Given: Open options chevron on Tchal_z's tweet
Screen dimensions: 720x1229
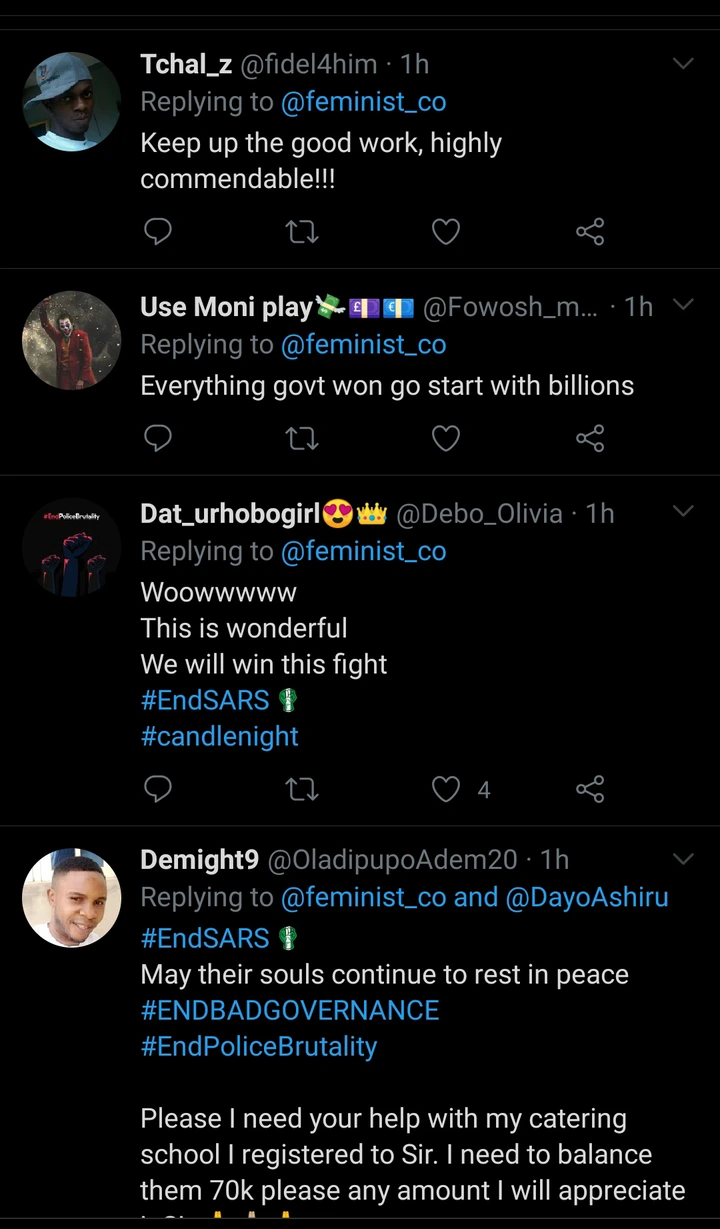Looking at the screenshot, I should click(x=683, y=65).
